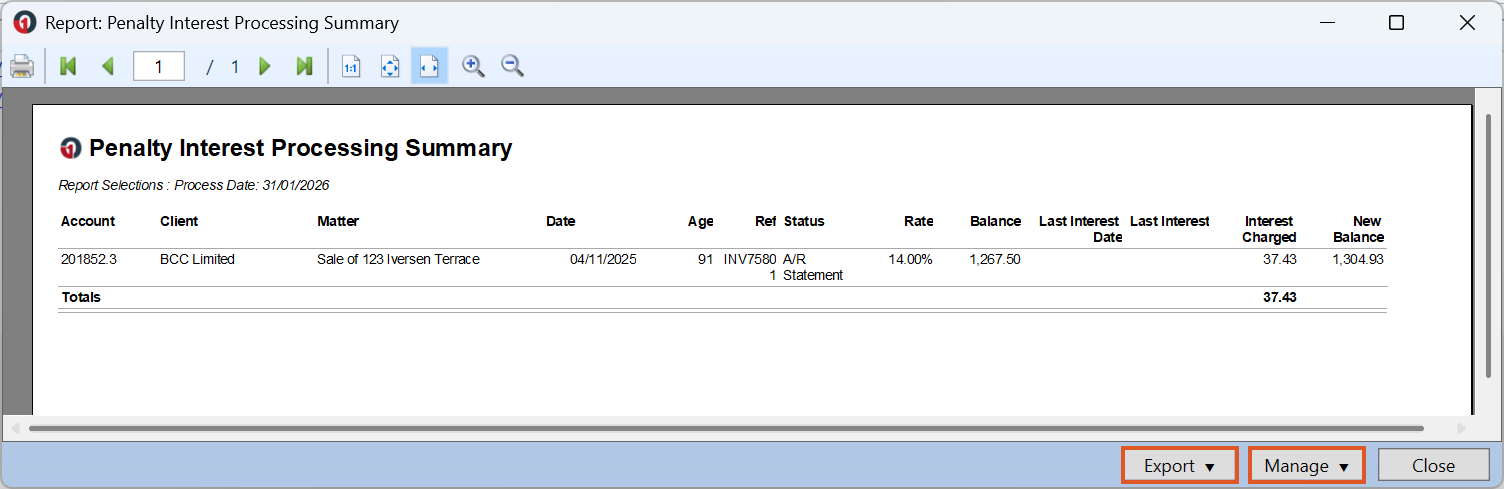This screenshot has width=1504, height=489.
Task: Click the Interest Charged column header
Action: pyautogui.click(x=1269, y=229)
